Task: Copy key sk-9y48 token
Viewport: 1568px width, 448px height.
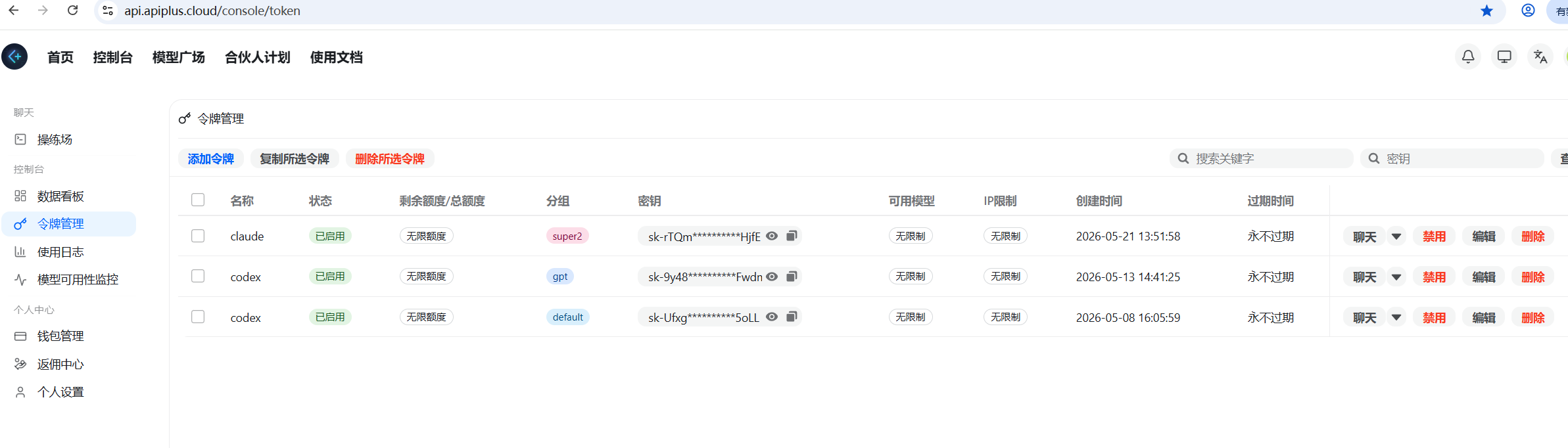Action: [792, 277]
